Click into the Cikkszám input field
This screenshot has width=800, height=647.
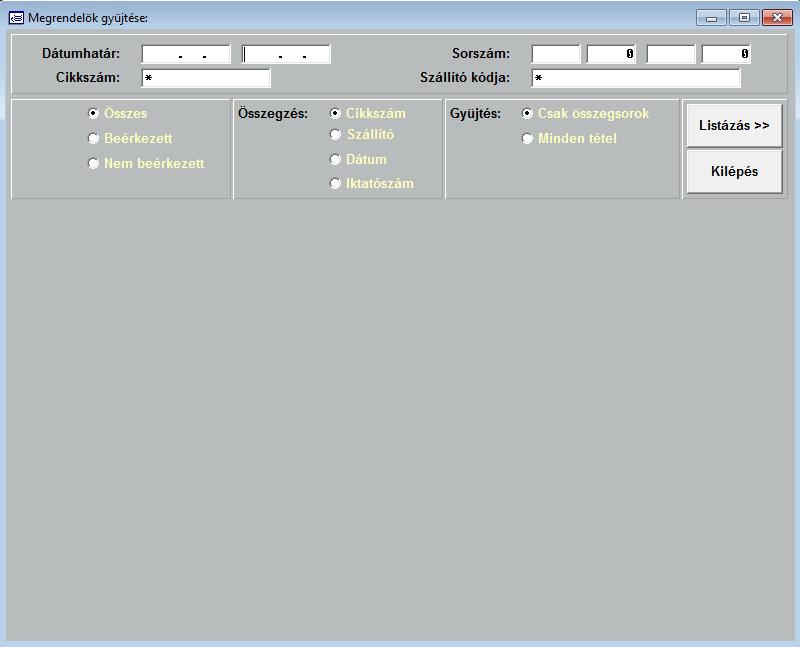coord(206,78)
